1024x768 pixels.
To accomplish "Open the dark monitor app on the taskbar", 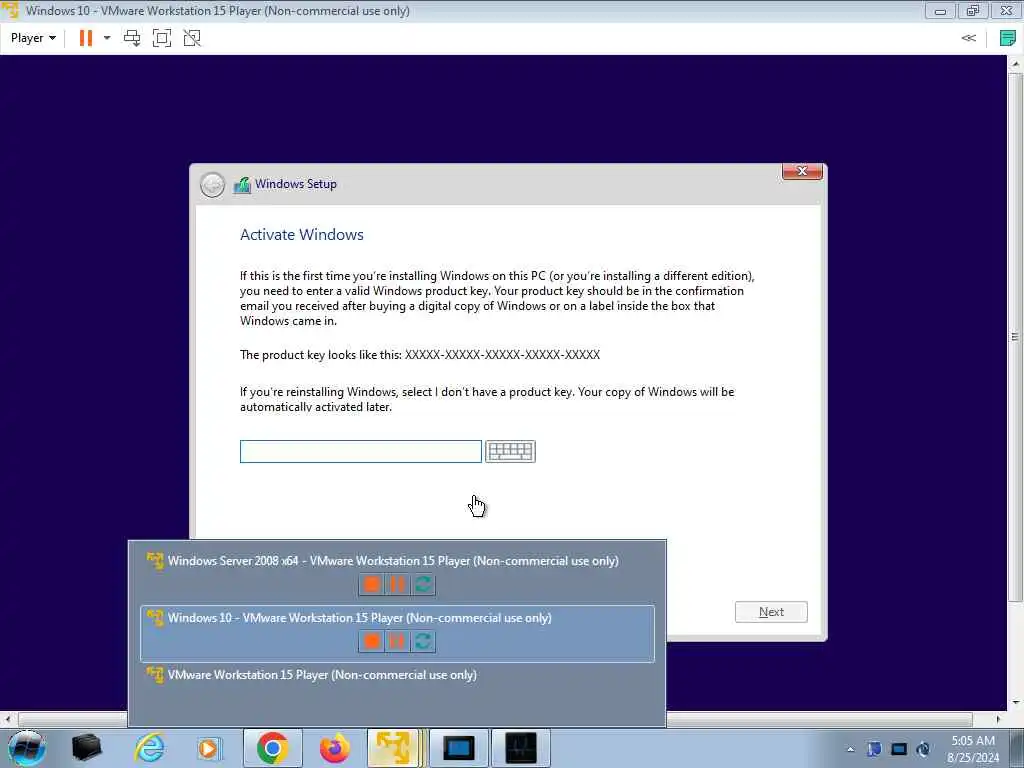I will [x=520, y=748].
